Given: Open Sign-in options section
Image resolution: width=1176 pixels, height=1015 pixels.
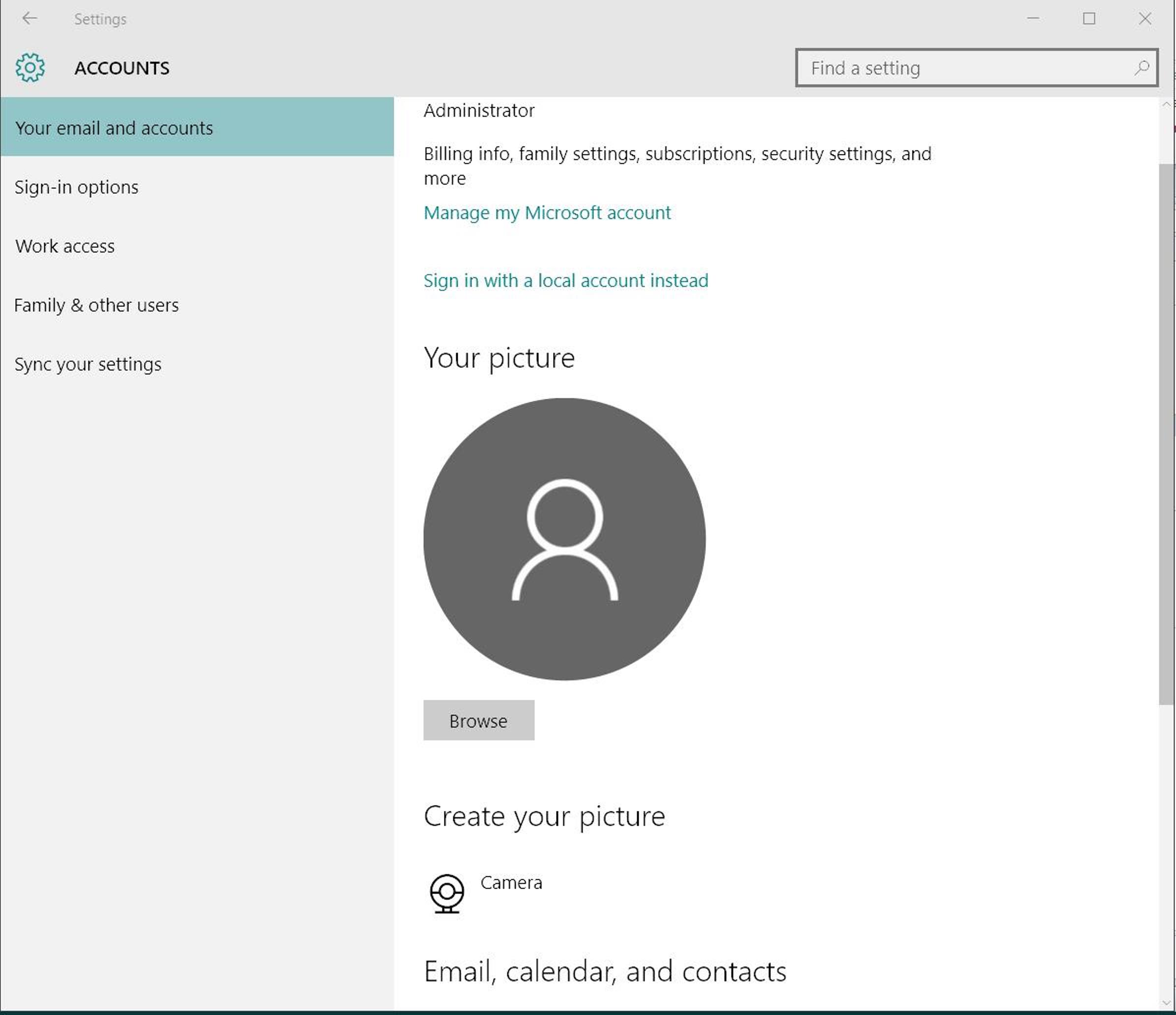Looking at the screenshot, I should coord(77,187).
